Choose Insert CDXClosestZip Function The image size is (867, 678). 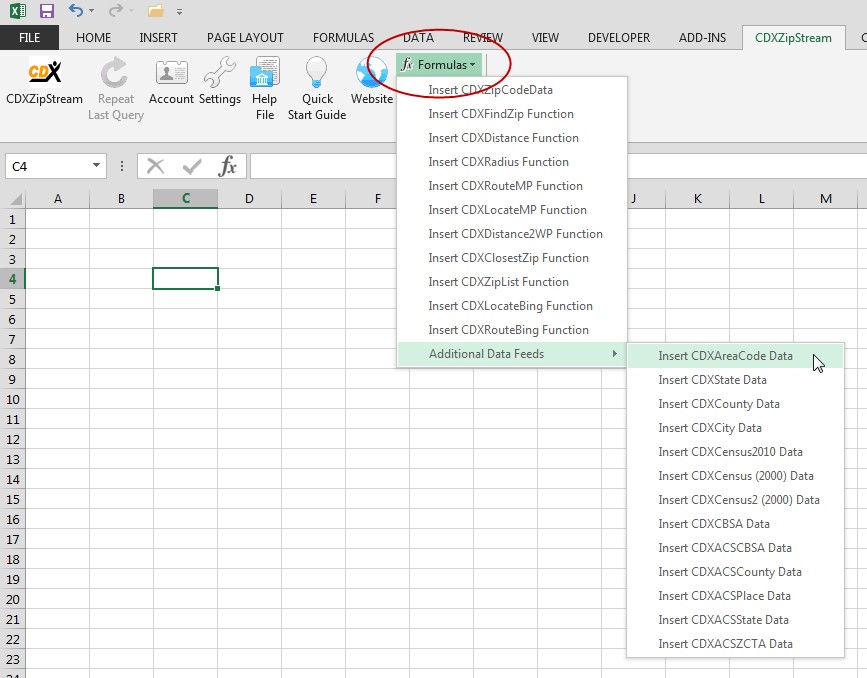pyautogui.click(x=512, y=258)
